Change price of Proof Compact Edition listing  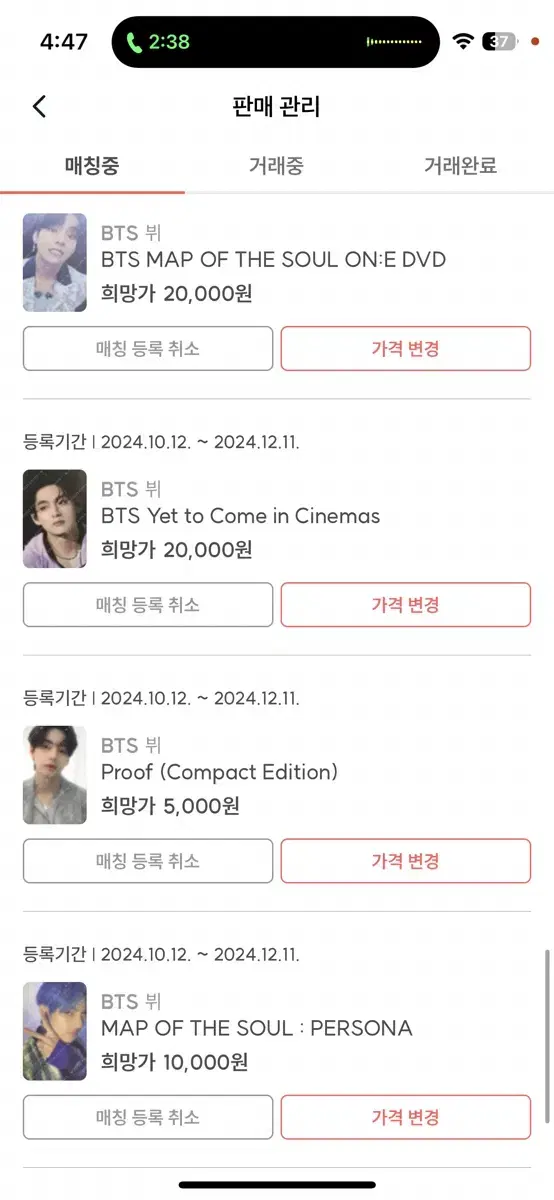(405, 861)
